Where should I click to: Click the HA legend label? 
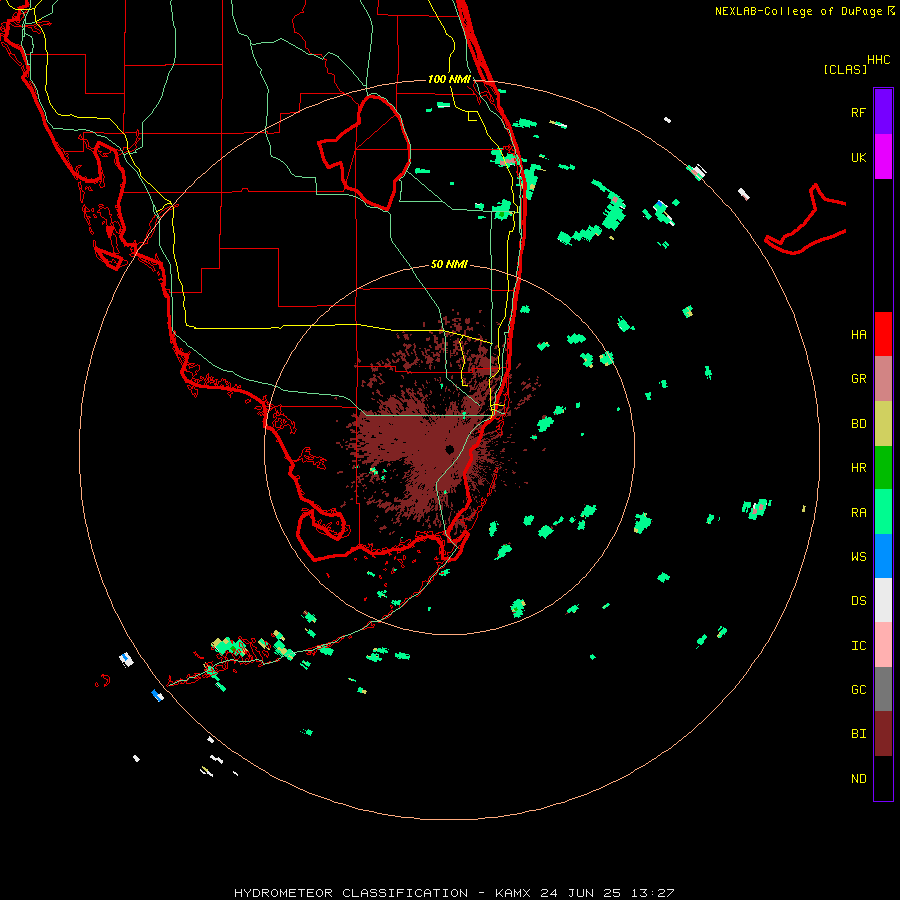coord(858,335)
